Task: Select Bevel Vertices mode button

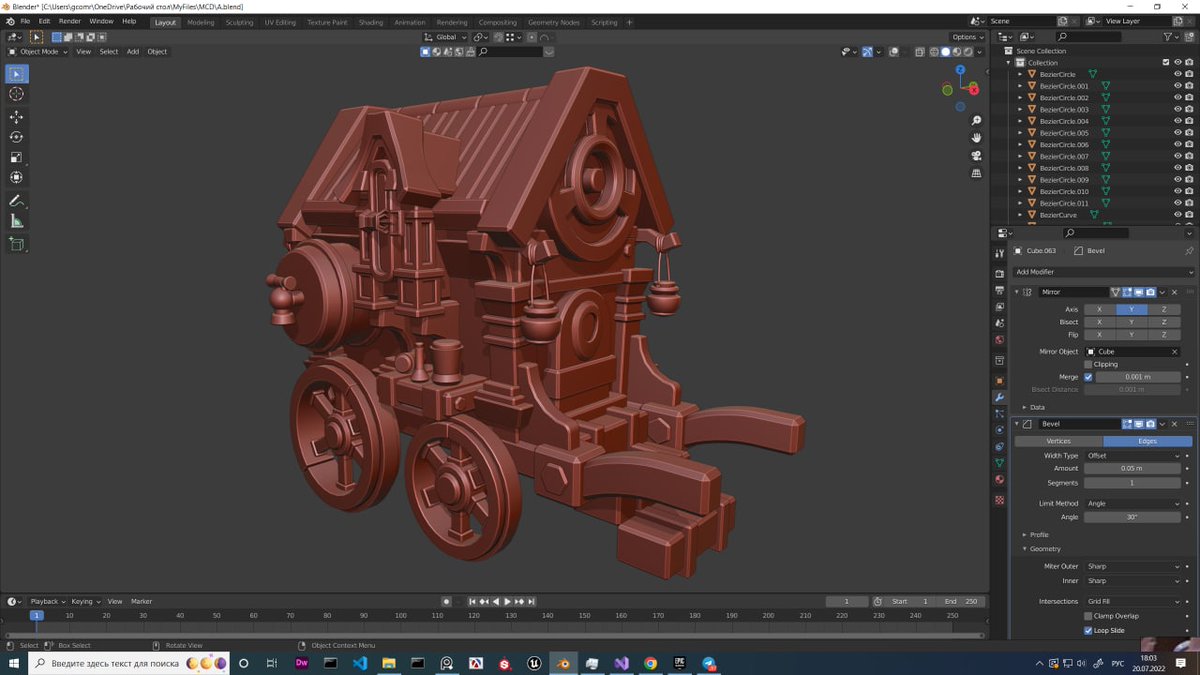Action: [x=1058, y=441]
